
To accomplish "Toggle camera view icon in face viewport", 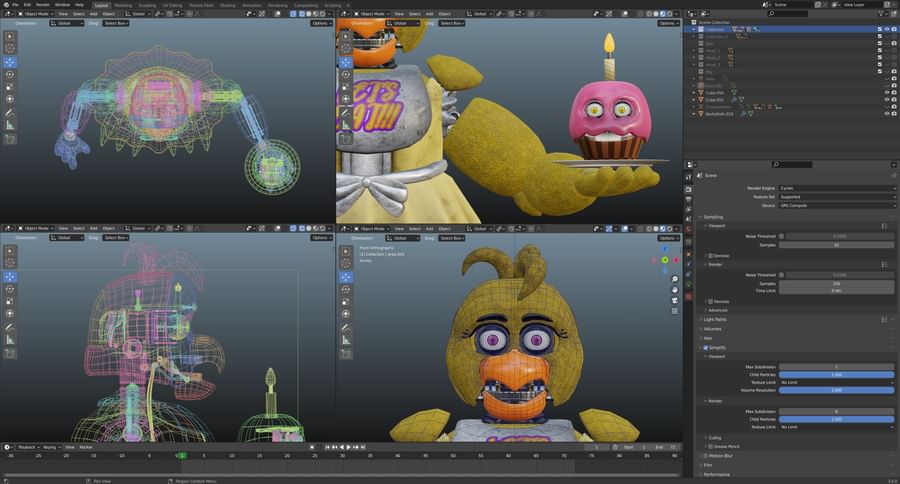I will tap(674, 300).
